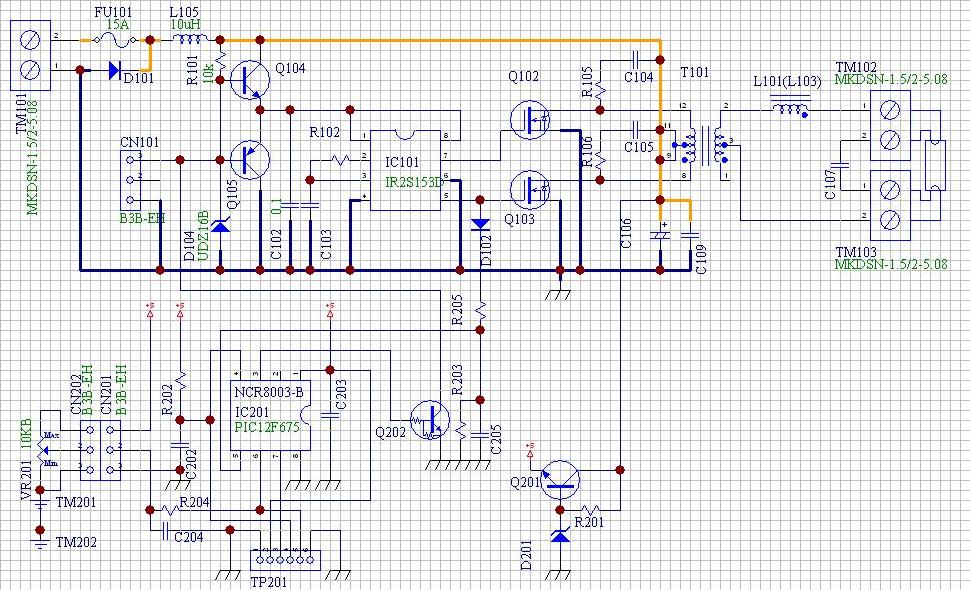Click the 10k value of R101
Viewport: 970px width, 590px height.
(207, 72)
